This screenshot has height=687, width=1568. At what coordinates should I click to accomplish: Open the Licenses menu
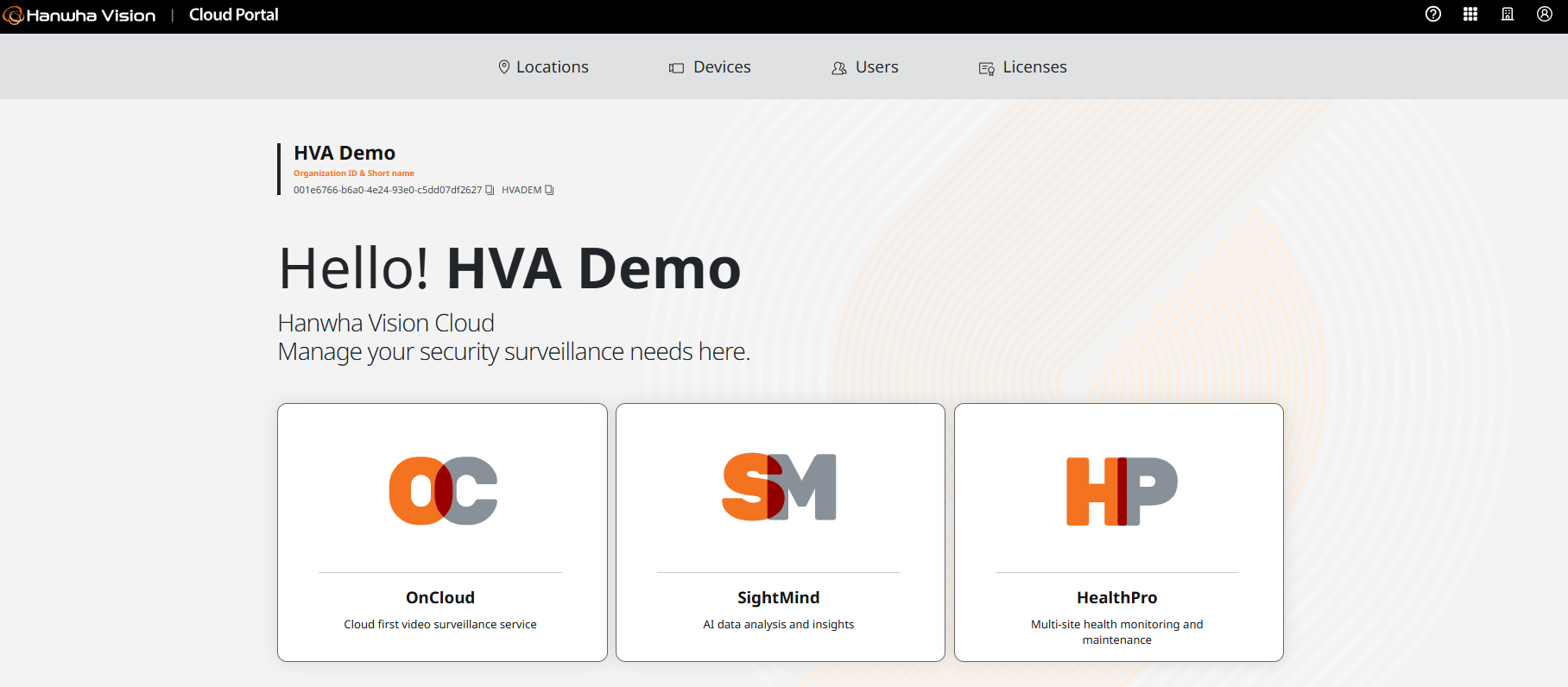(x=1022, y=67)
